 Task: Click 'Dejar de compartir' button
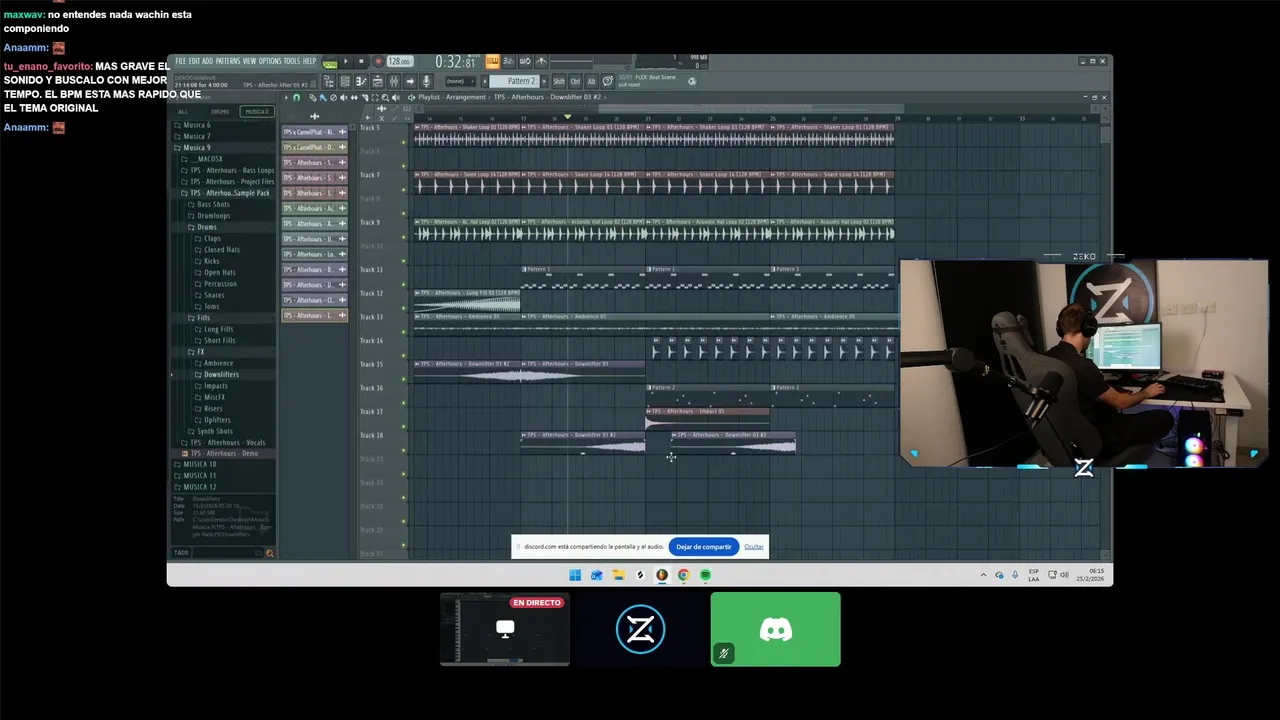[x=703, y=547]
